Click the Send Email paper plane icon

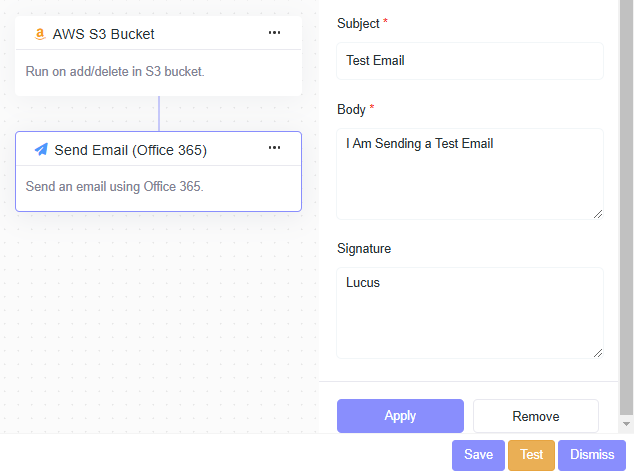41,150
